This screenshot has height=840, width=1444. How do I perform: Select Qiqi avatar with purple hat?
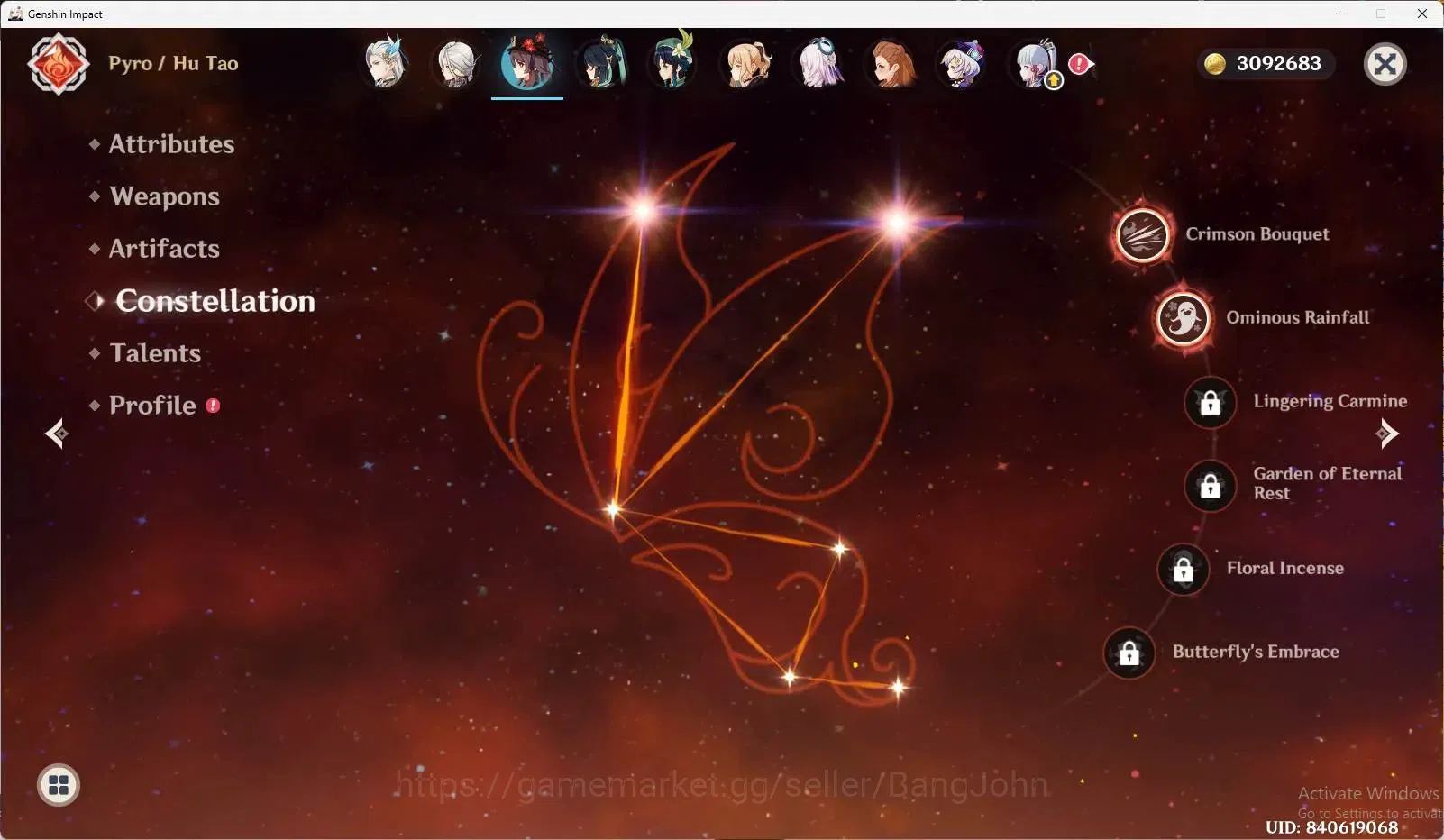(x=960, y=64)
